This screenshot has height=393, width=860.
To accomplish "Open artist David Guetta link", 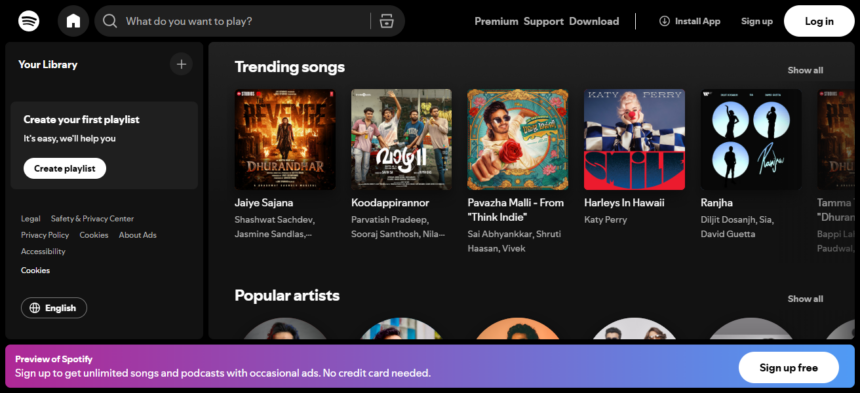I will tap(728, 234).
